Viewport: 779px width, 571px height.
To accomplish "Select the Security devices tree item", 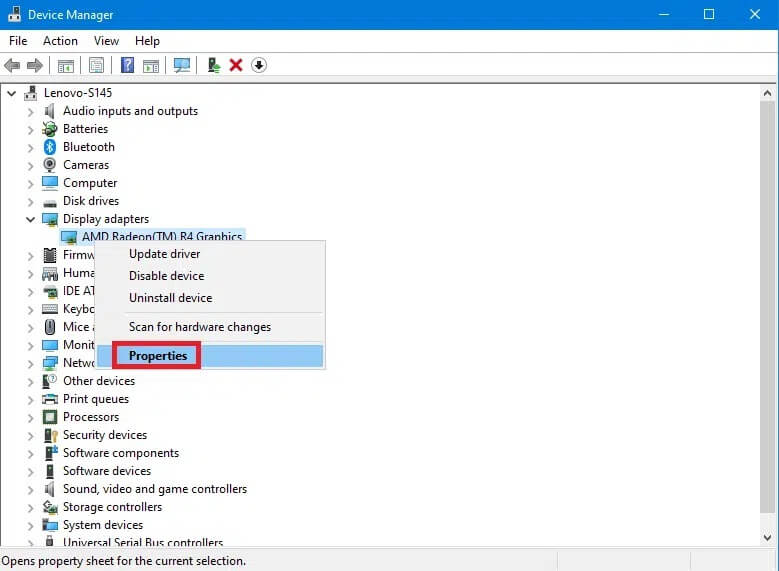I will [105, 435].
